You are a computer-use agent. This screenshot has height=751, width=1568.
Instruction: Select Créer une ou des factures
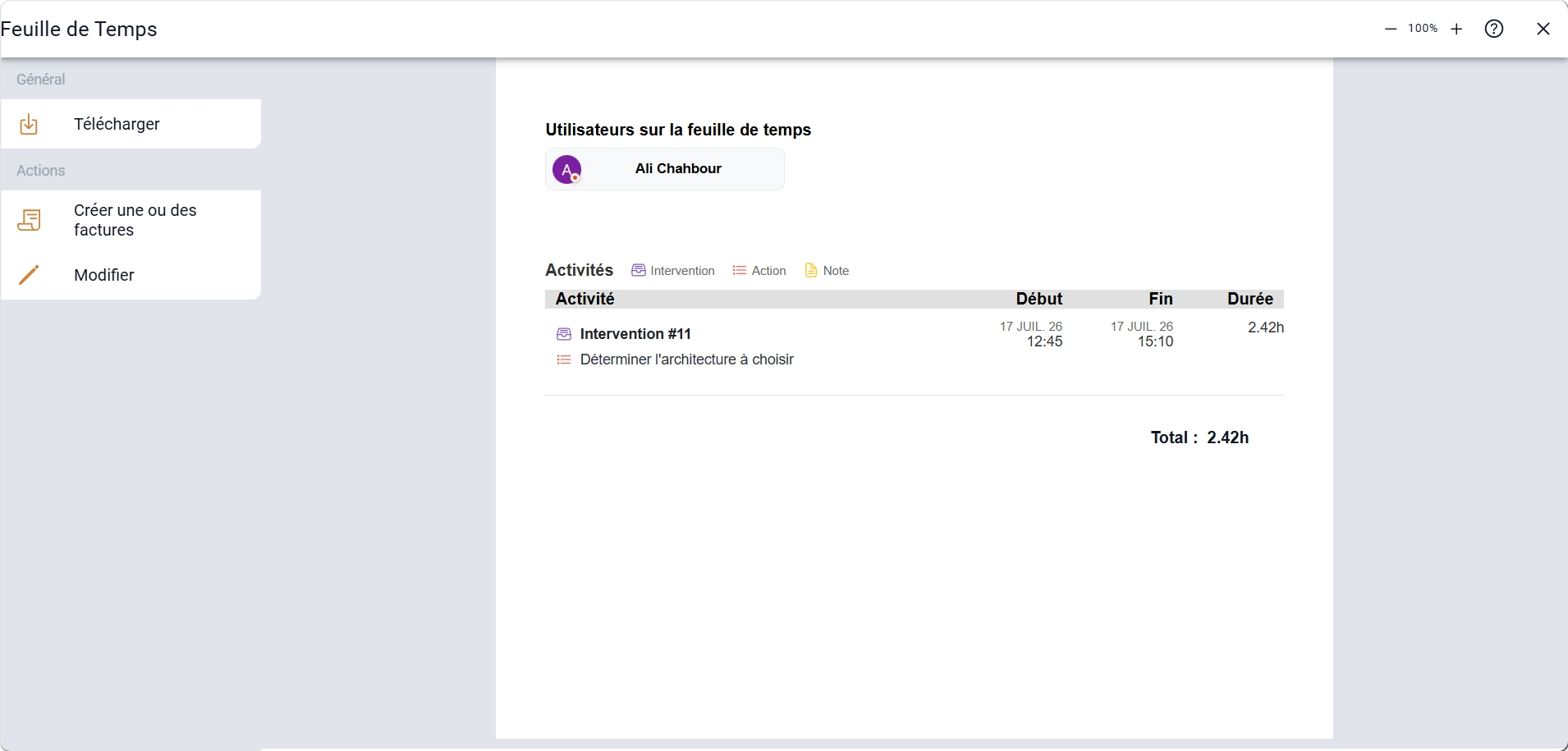131,220
